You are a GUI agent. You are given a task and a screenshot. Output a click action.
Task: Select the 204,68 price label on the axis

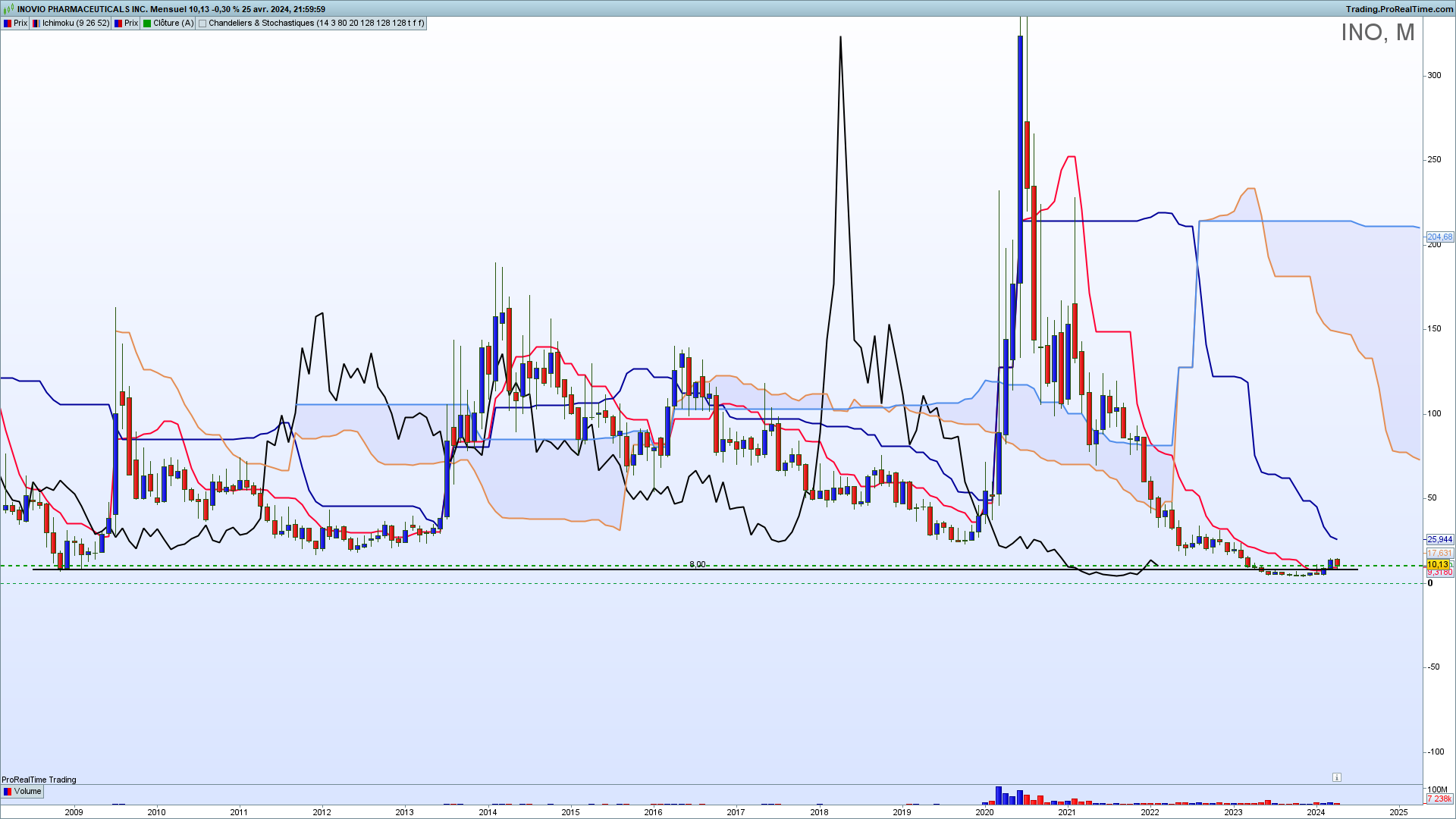click(1439, 237)
